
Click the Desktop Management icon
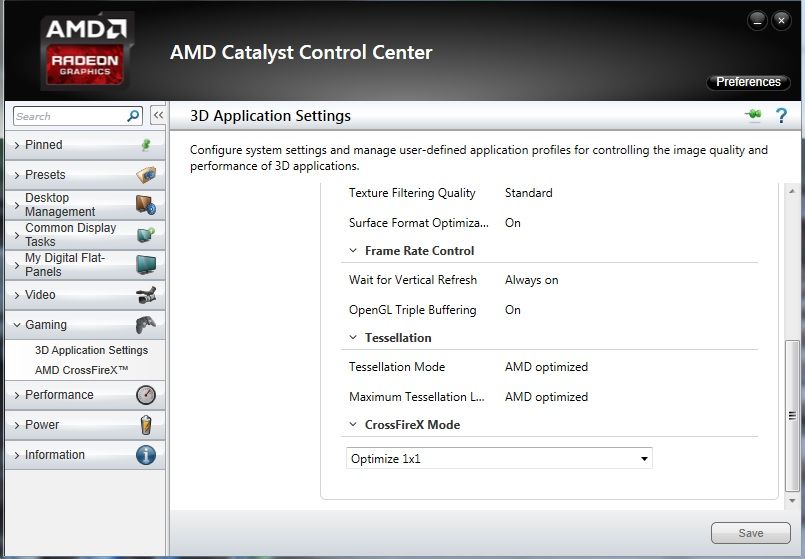pyautogui.click(x=146, y=205)
